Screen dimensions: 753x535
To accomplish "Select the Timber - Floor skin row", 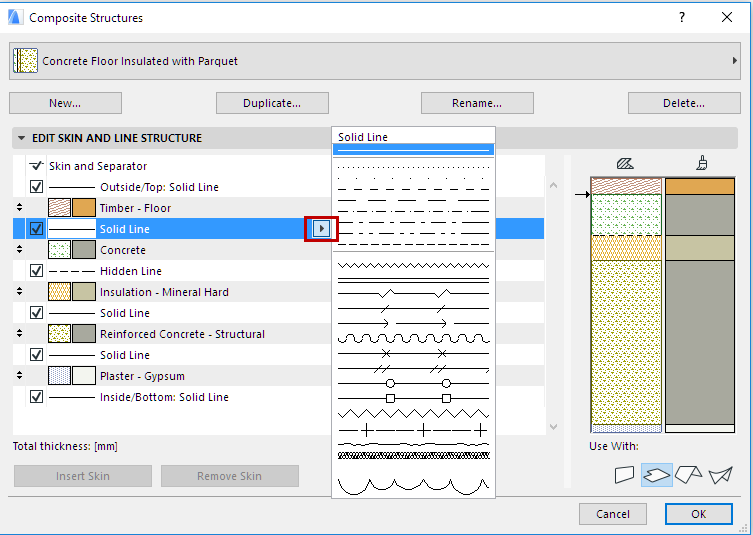I will (173, 208).
